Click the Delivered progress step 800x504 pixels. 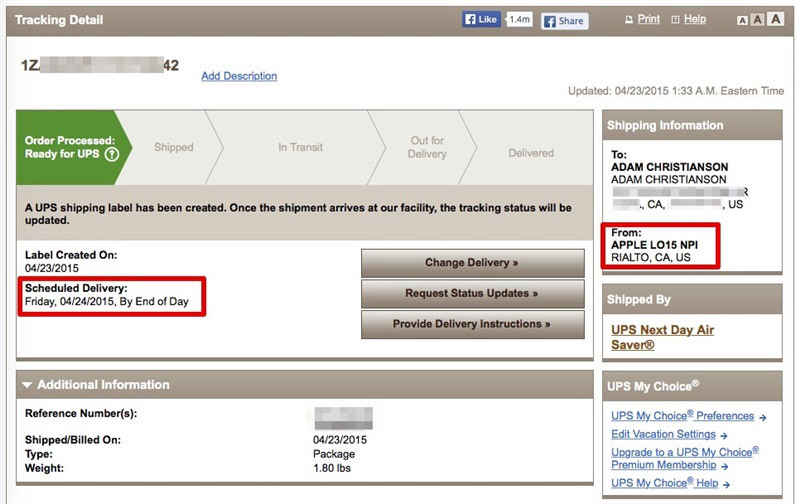tap(530, 153)
